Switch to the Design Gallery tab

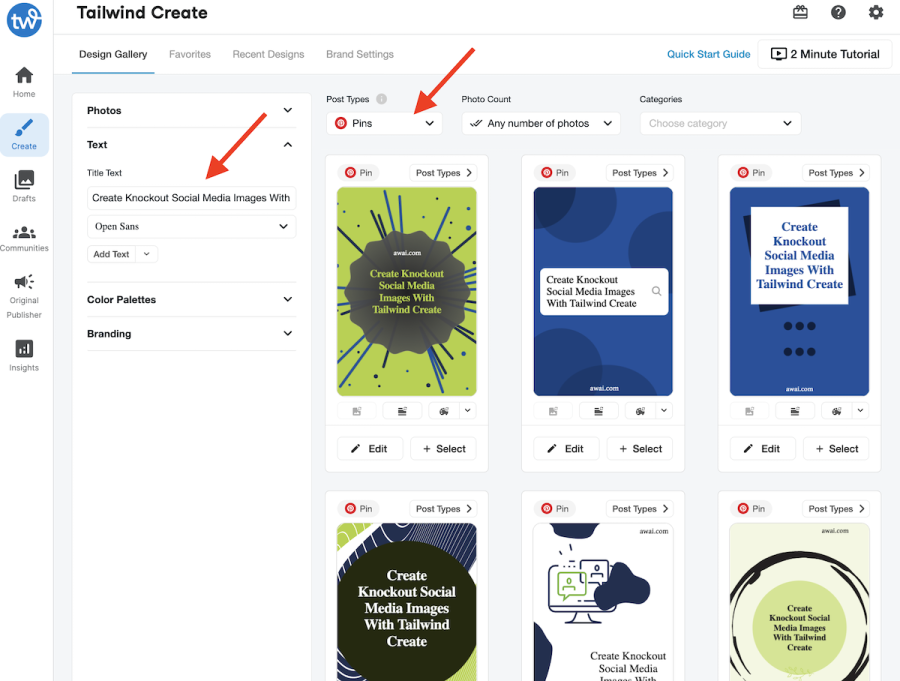[113, 54]
